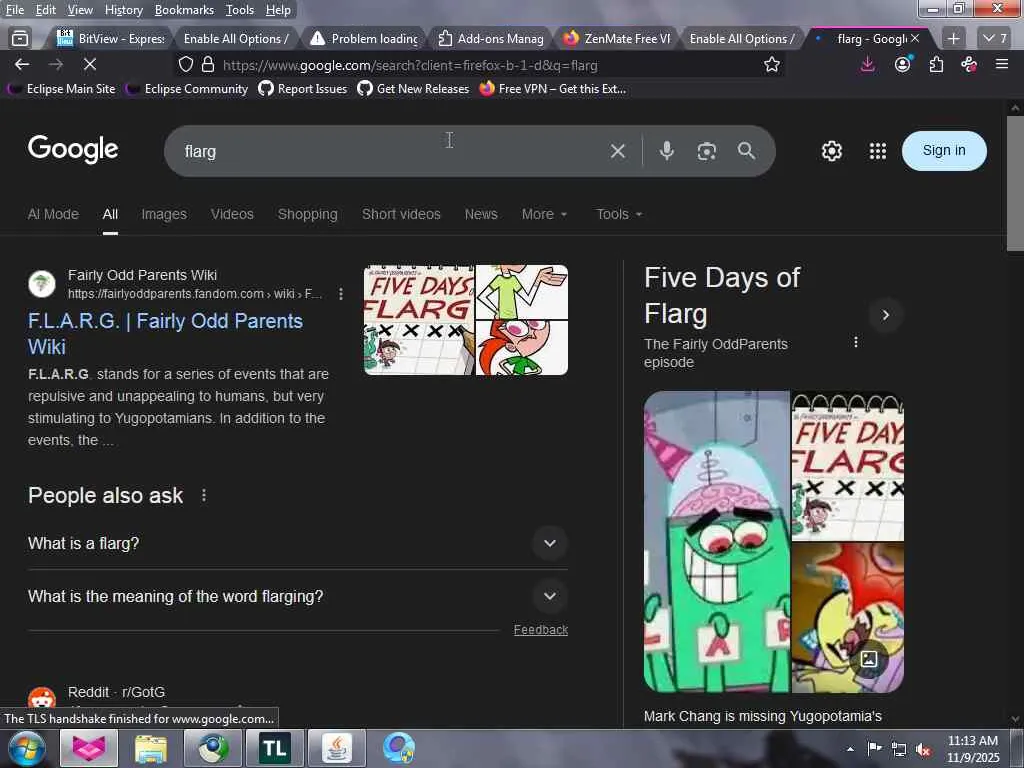Go back to previous page
1024x768 pixels.
[x=22, y=64]
